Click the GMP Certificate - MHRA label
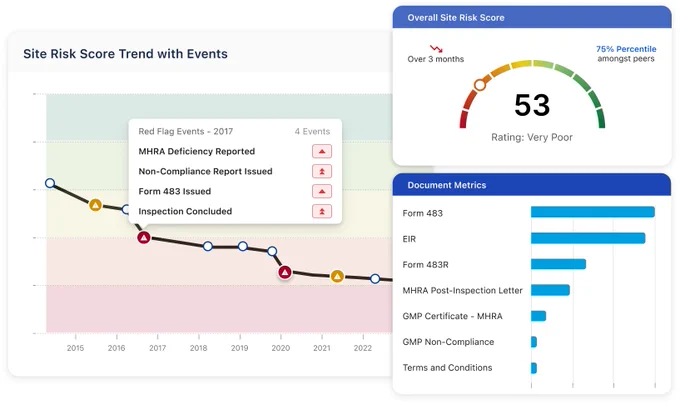Image resolution: width=680 pixels, height=405 pixels. pyautogui.click(x=452, y=316)
